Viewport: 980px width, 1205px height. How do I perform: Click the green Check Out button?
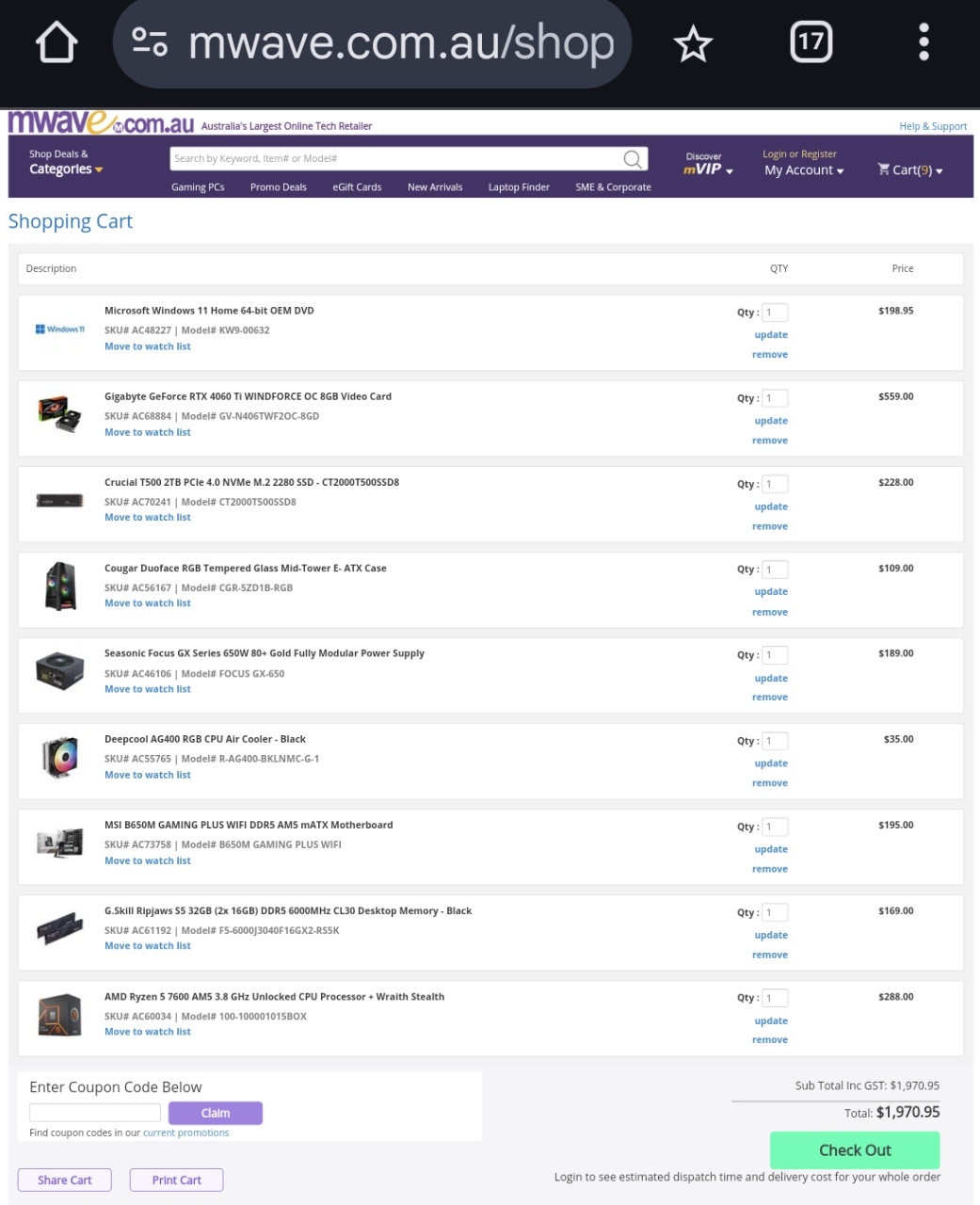point(855,1150)
